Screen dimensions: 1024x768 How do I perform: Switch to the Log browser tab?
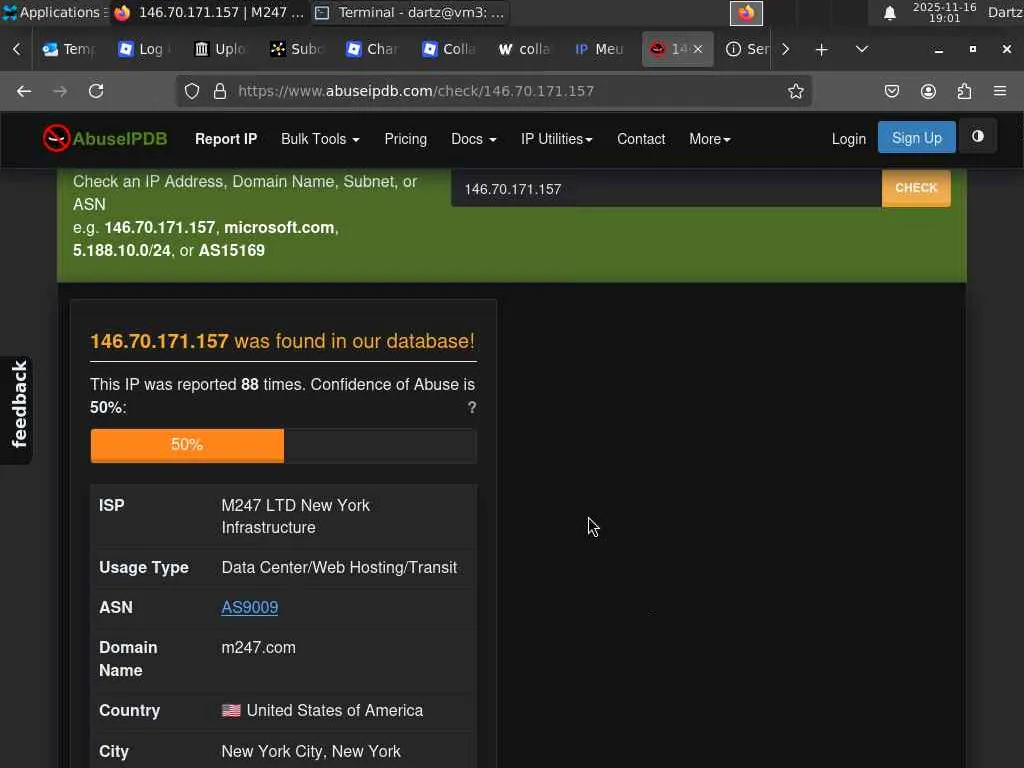pyautogui.click(x=145, y=50)
